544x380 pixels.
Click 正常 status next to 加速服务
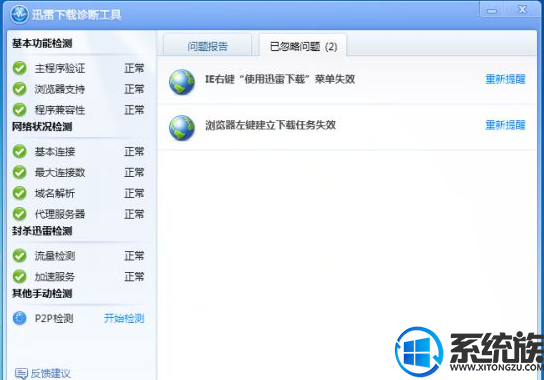point(134,277)
